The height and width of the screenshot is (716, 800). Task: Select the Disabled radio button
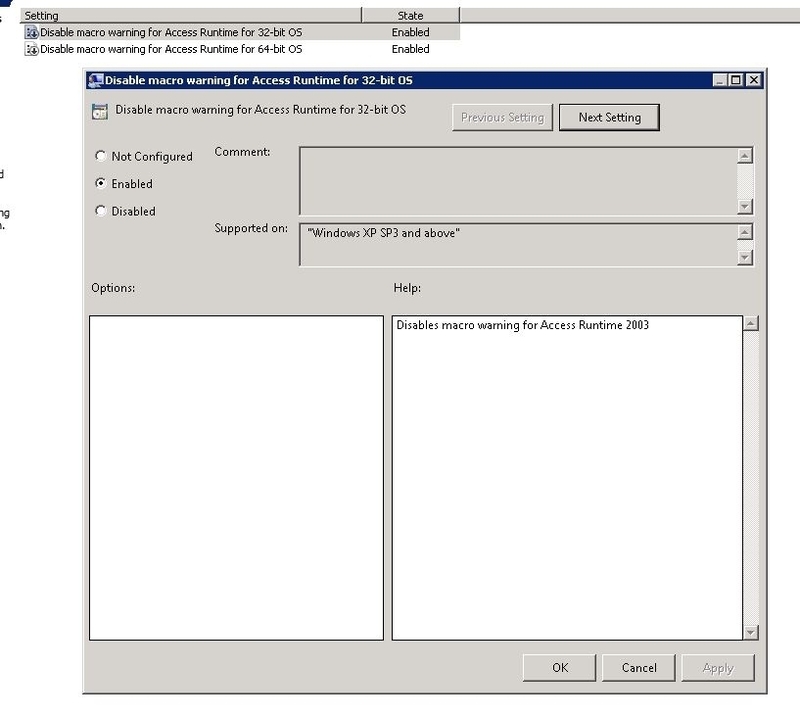99,211
